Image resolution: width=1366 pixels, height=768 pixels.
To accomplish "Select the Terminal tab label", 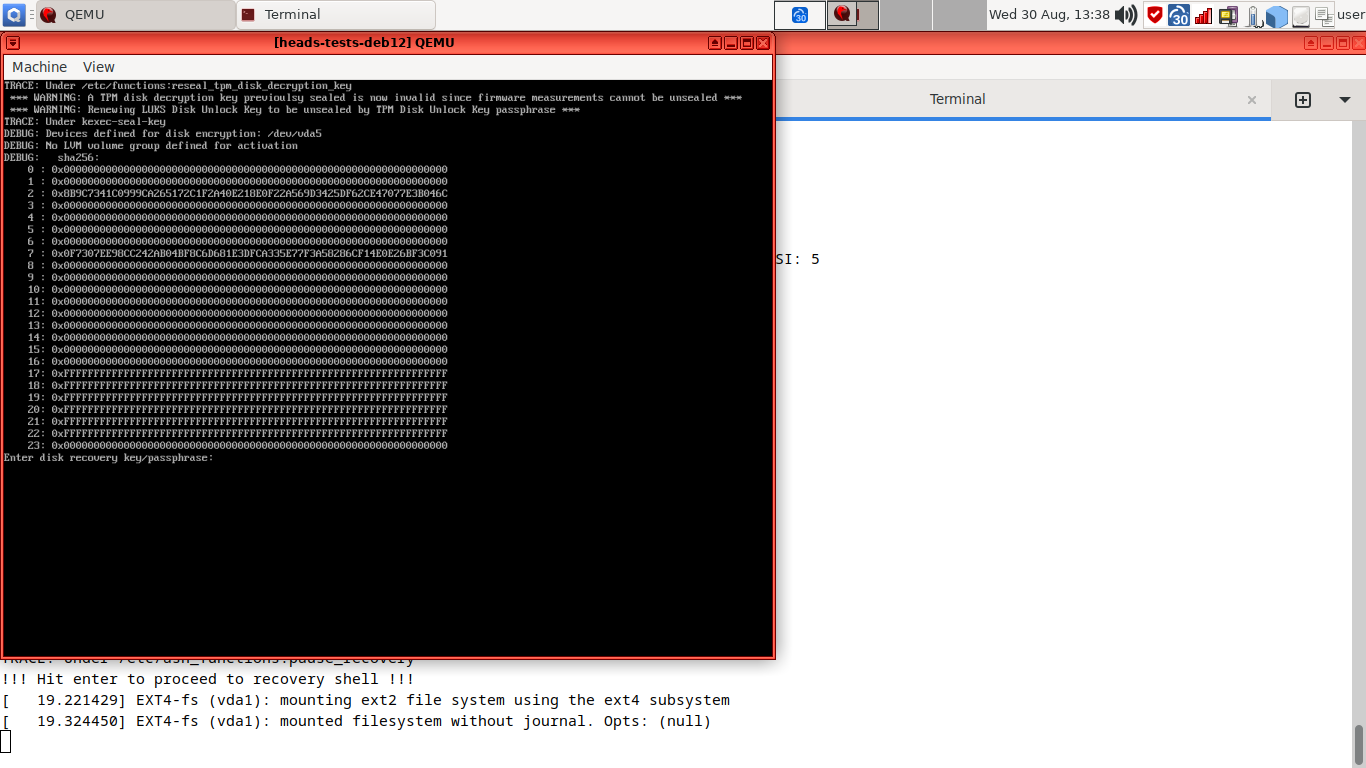I will [x=957, y=99].
